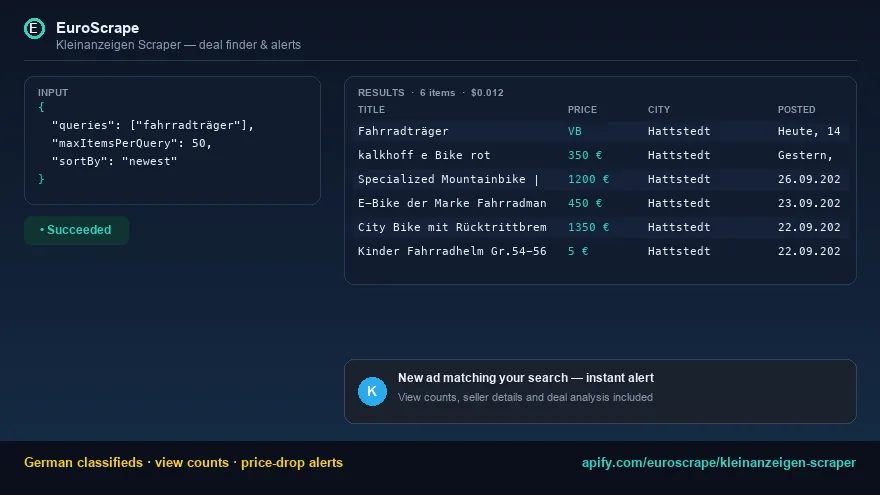The width and height of the screenshot is (880, 495).
Task: Click the Gestern posted date
Action: 805,155
